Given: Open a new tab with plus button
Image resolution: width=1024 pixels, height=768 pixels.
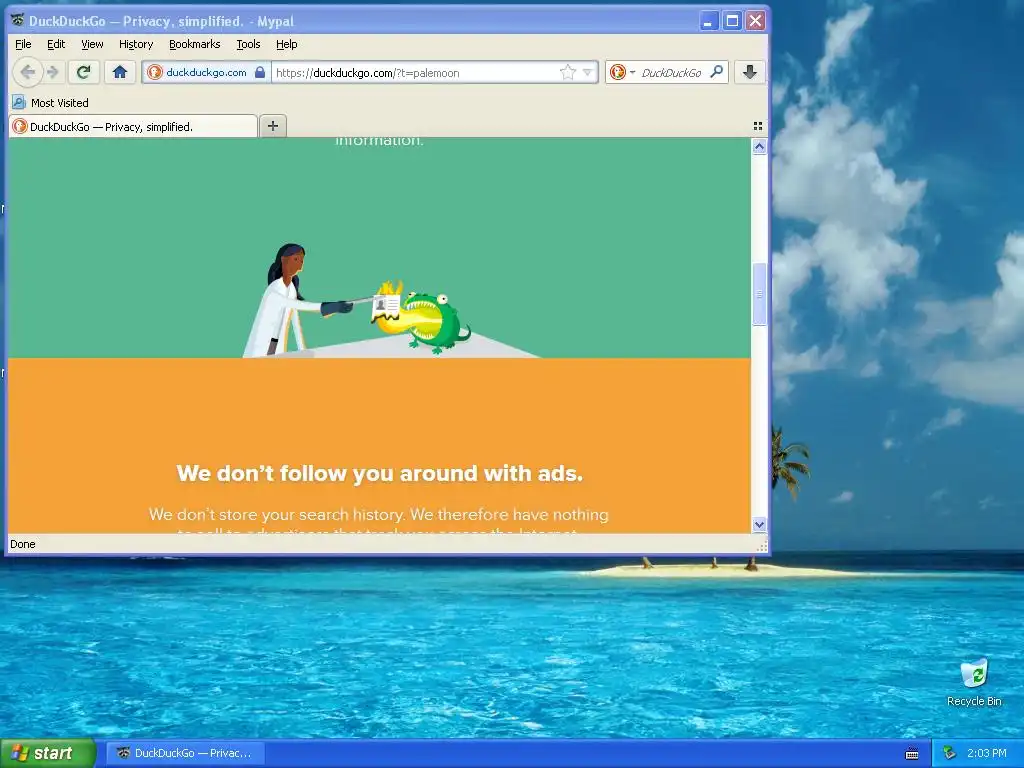Looking at the screenshot, I should (273, 126).
